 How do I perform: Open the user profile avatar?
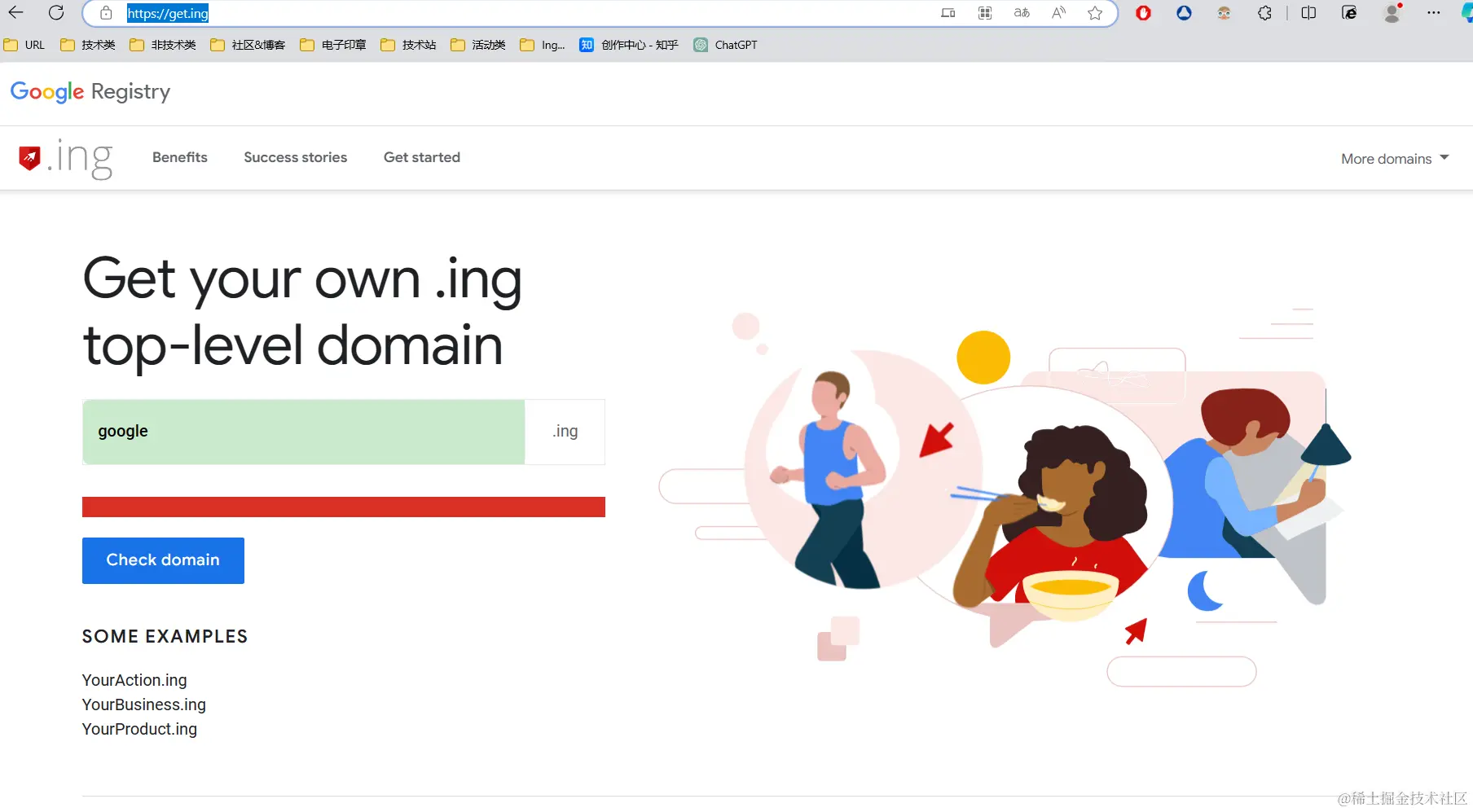(x=1392, y=13)
